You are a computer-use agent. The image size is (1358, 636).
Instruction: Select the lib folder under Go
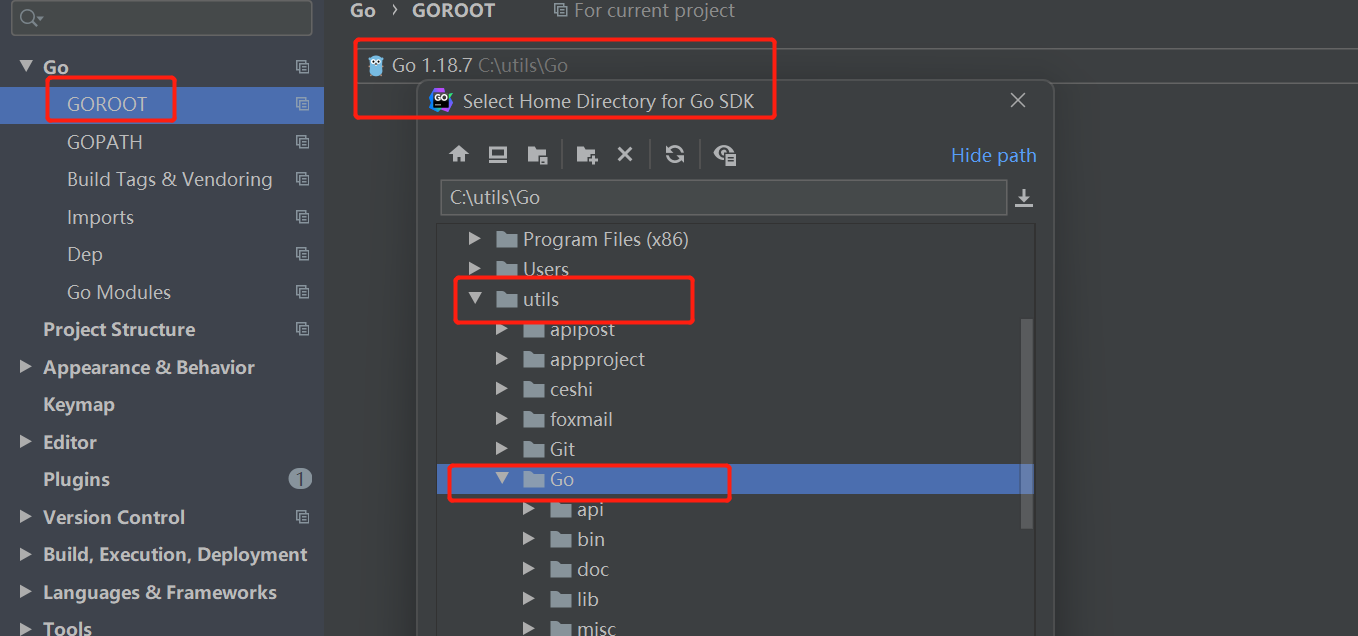(x=588, y=599)
